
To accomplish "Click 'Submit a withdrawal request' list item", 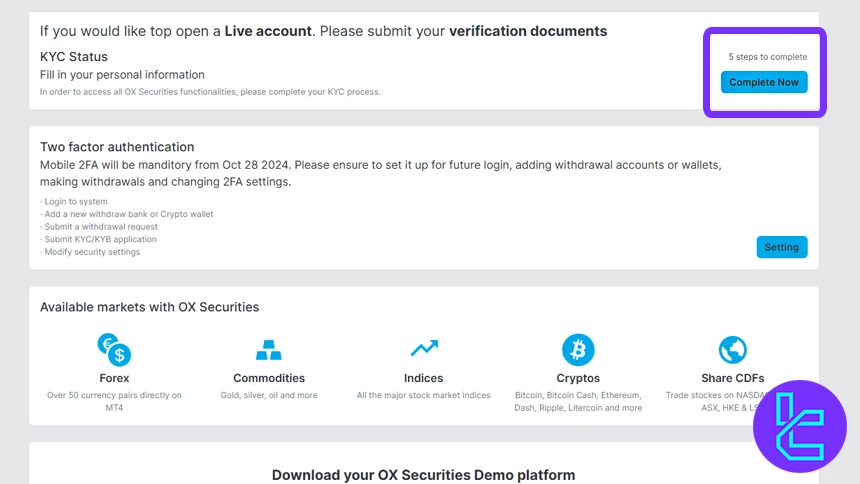I will coord(99,227).
